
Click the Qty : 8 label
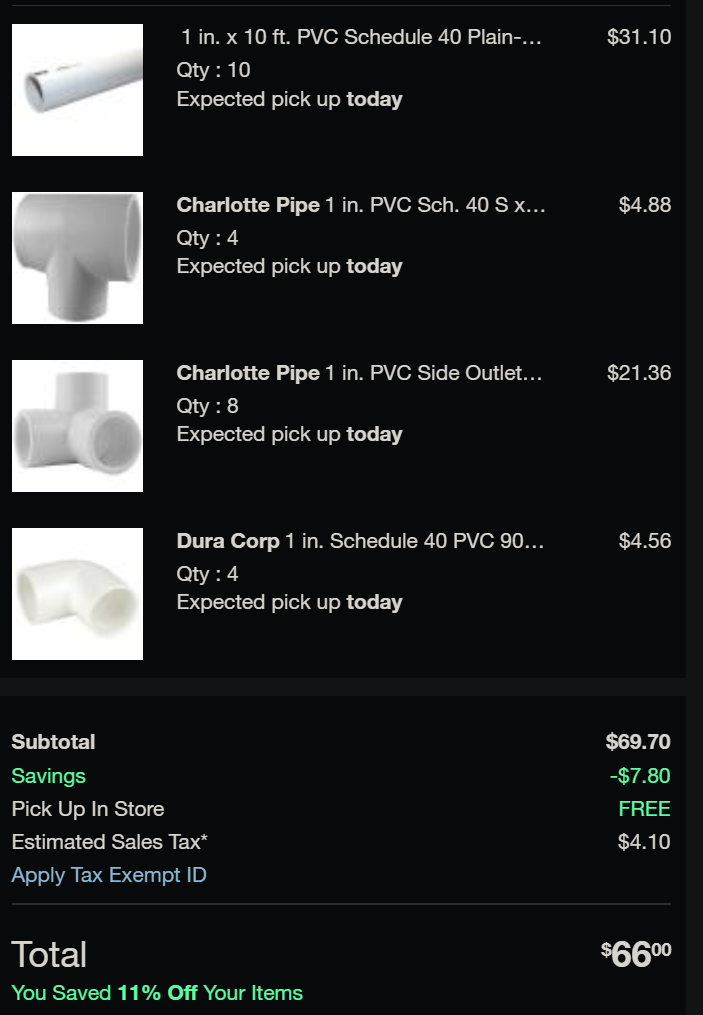coord(208,406)
